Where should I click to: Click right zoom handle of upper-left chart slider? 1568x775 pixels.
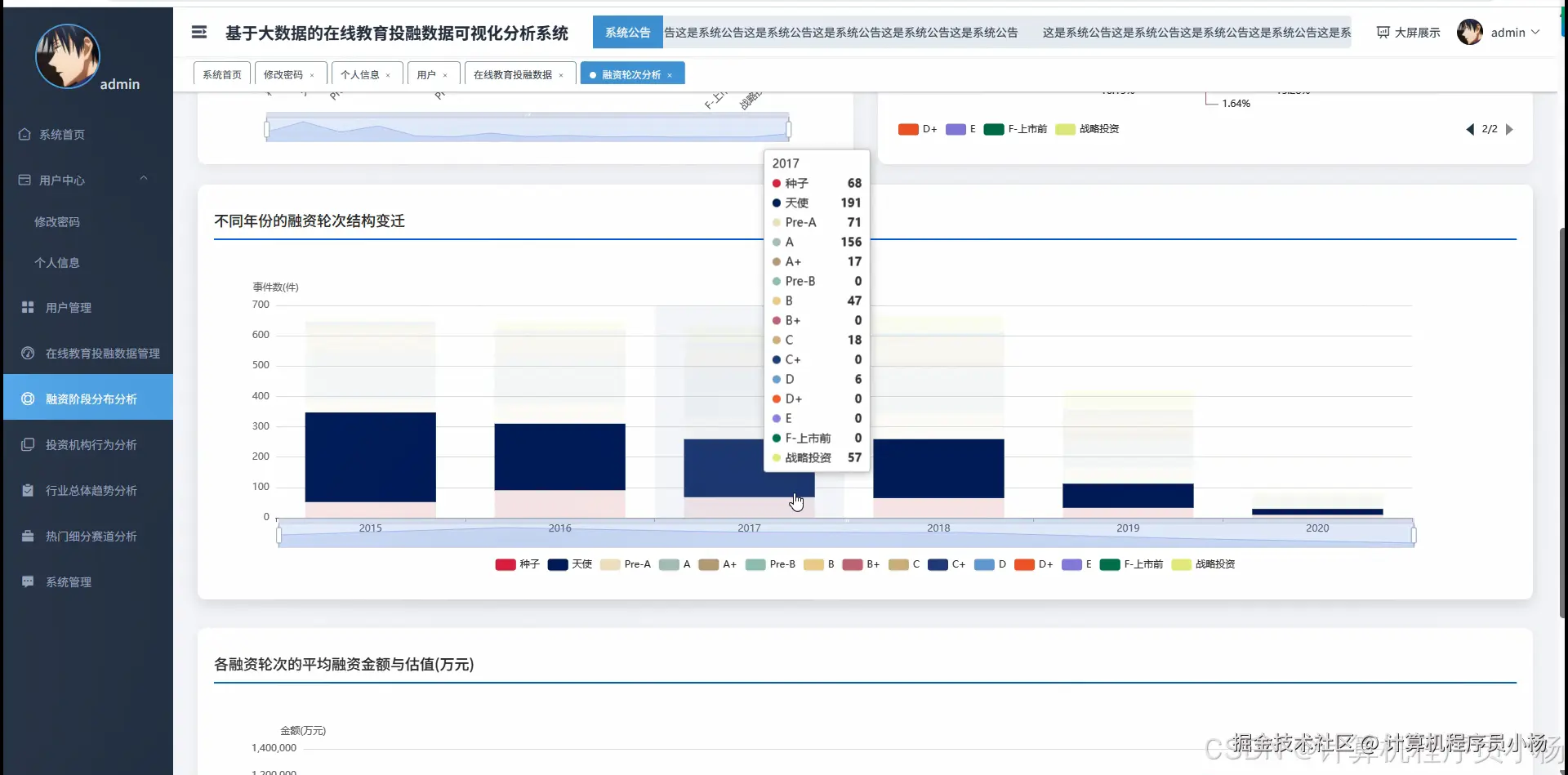click(789, 129)
